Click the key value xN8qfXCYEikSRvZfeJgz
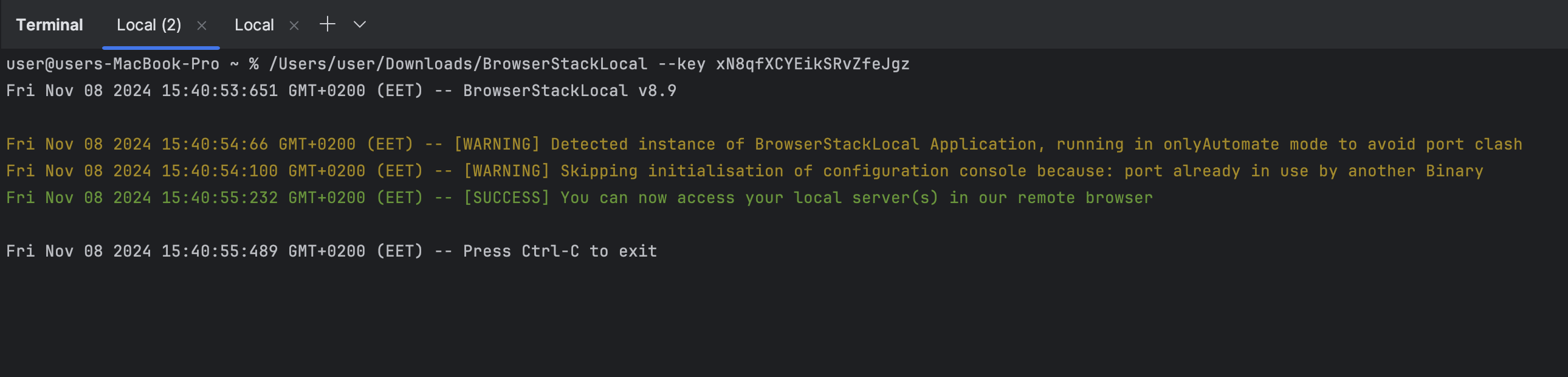The image size is (1568, 377). 813,64
